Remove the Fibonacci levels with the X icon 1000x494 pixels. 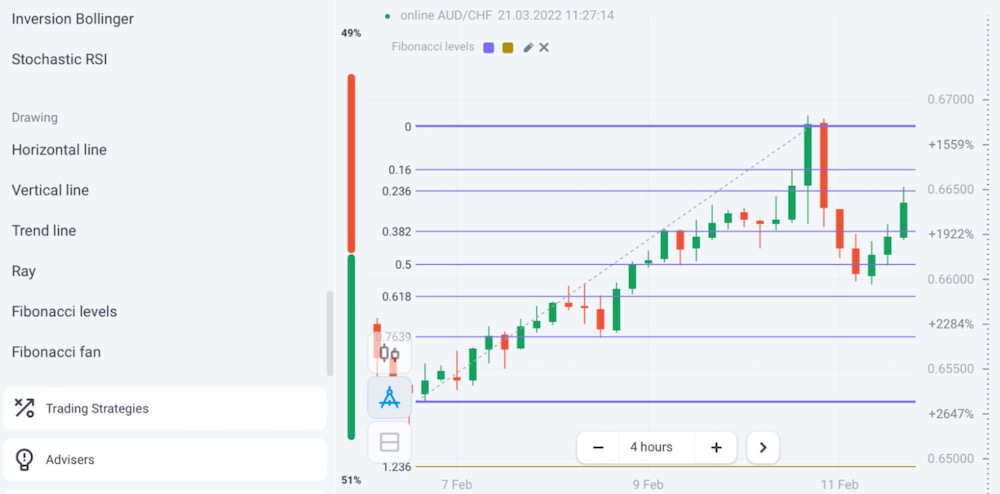[x=544, y=47]
